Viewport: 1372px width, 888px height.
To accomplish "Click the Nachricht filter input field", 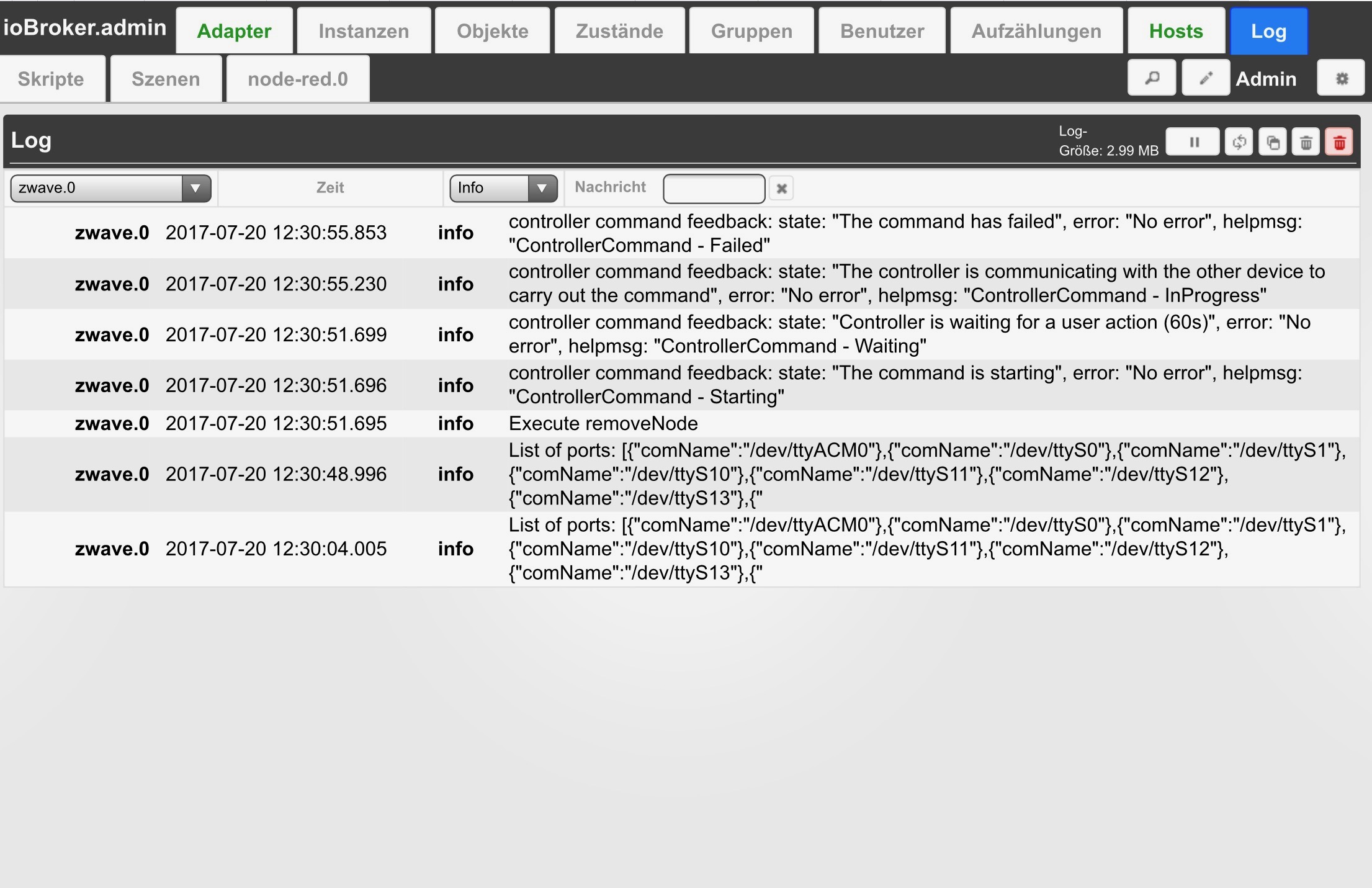I will click(714, 188).
